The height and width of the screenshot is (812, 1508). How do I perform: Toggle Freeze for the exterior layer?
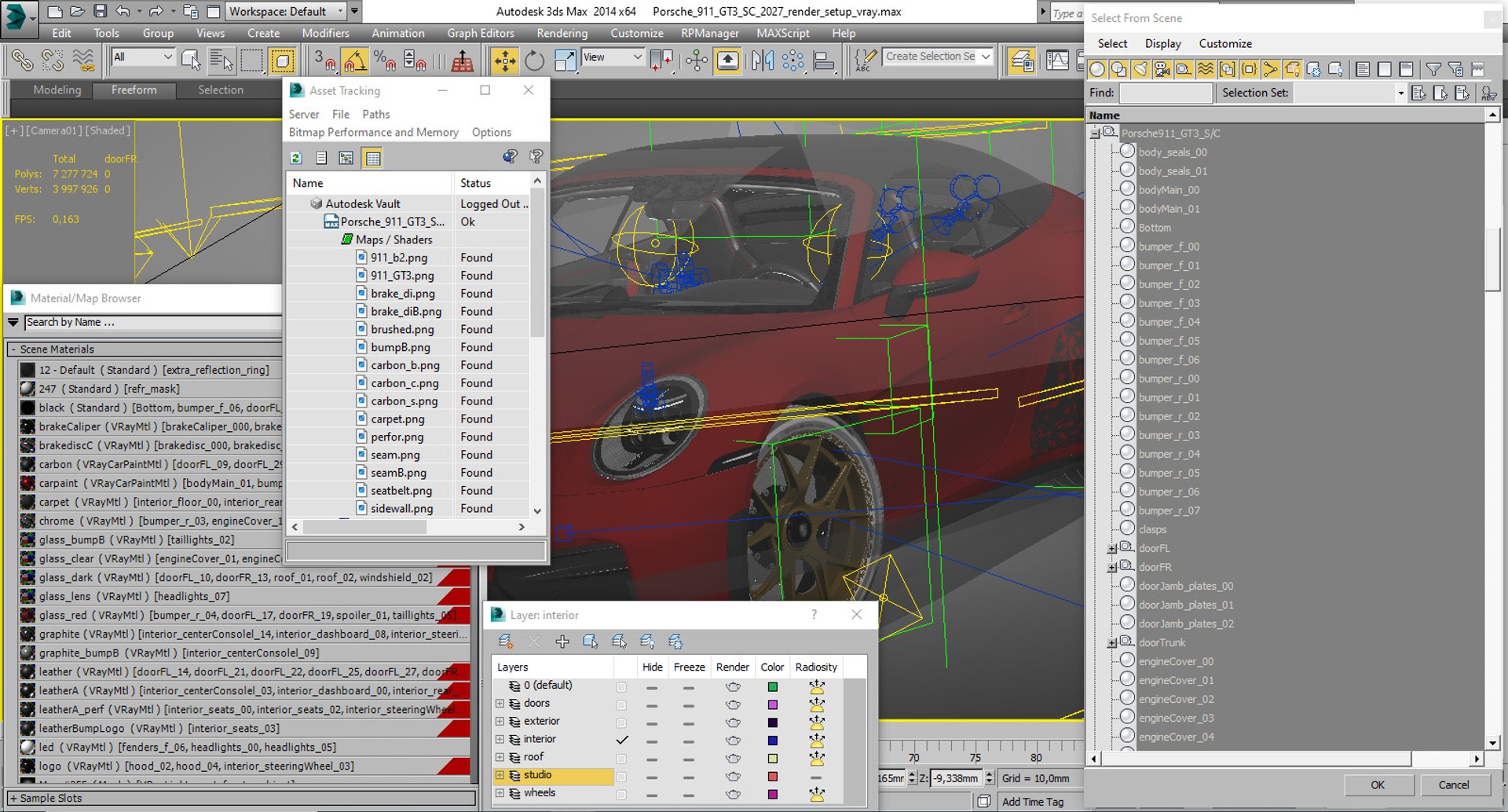(x=689, y=723)
